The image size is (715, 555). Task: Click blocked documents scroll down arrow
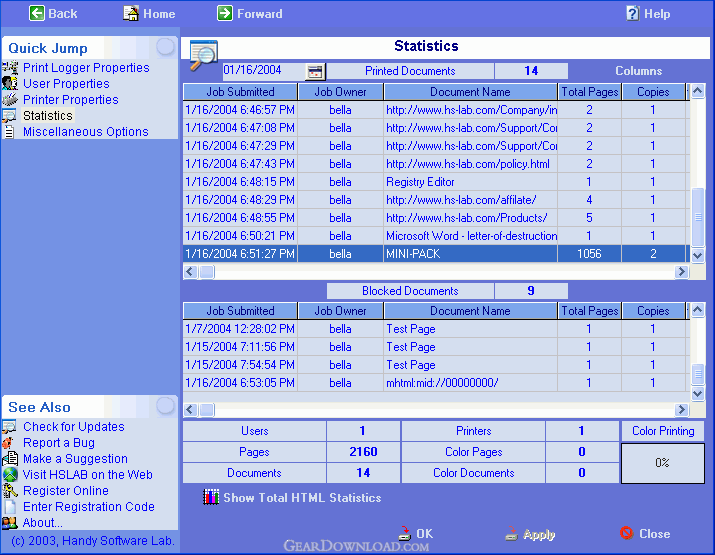coord(697,393)
